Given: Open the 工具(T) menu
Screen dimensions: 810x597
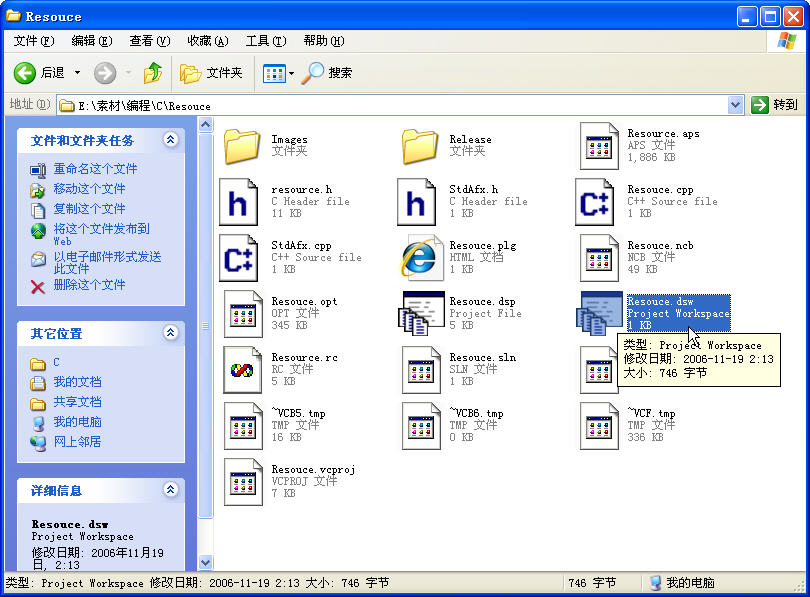Looking at the screenshot, I should [265, 41].
